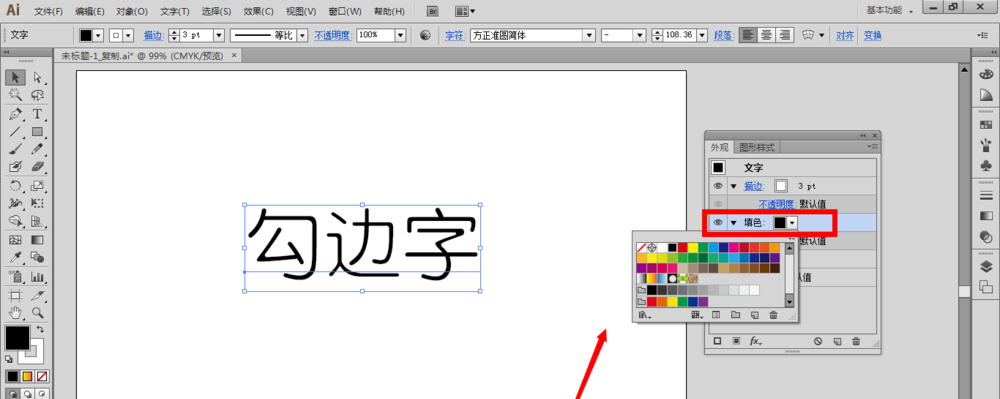Image resolution: width=1000 pixels, height=399 pixels.
Task: Open the 基本功能 workspace switcher
Action: coord(890,11)
